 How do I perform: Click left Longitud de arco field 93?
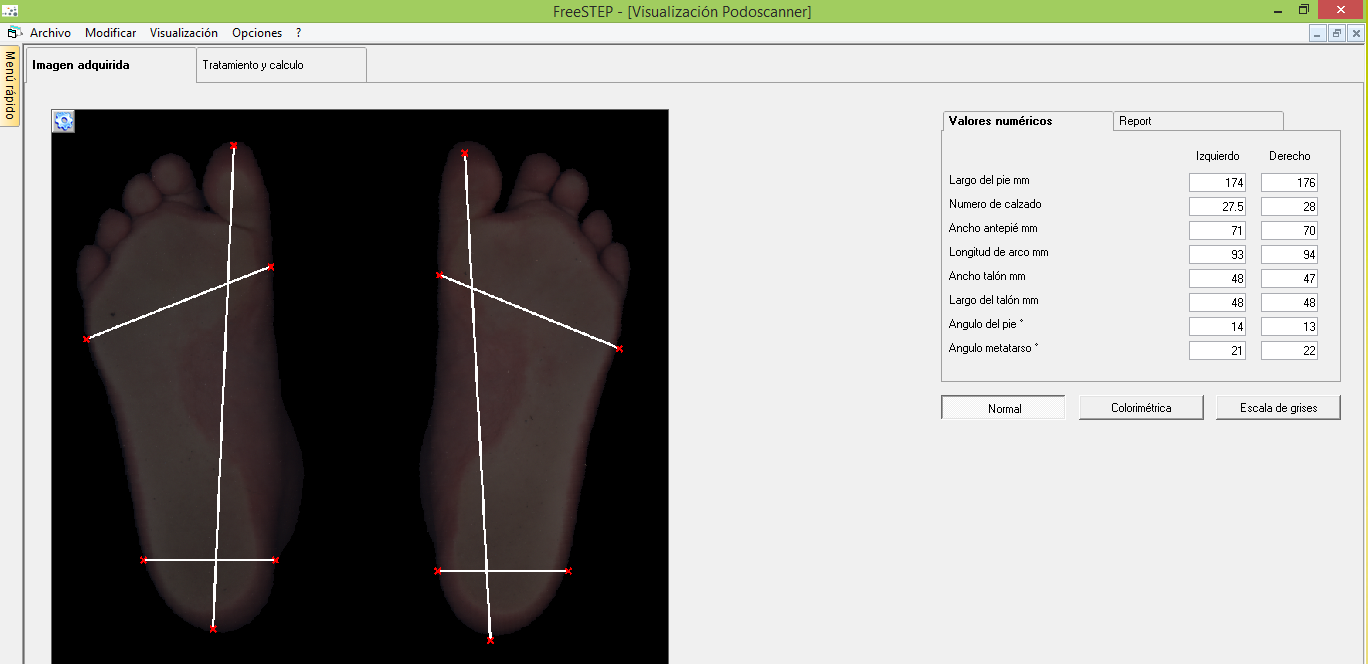pos(1217,255)
